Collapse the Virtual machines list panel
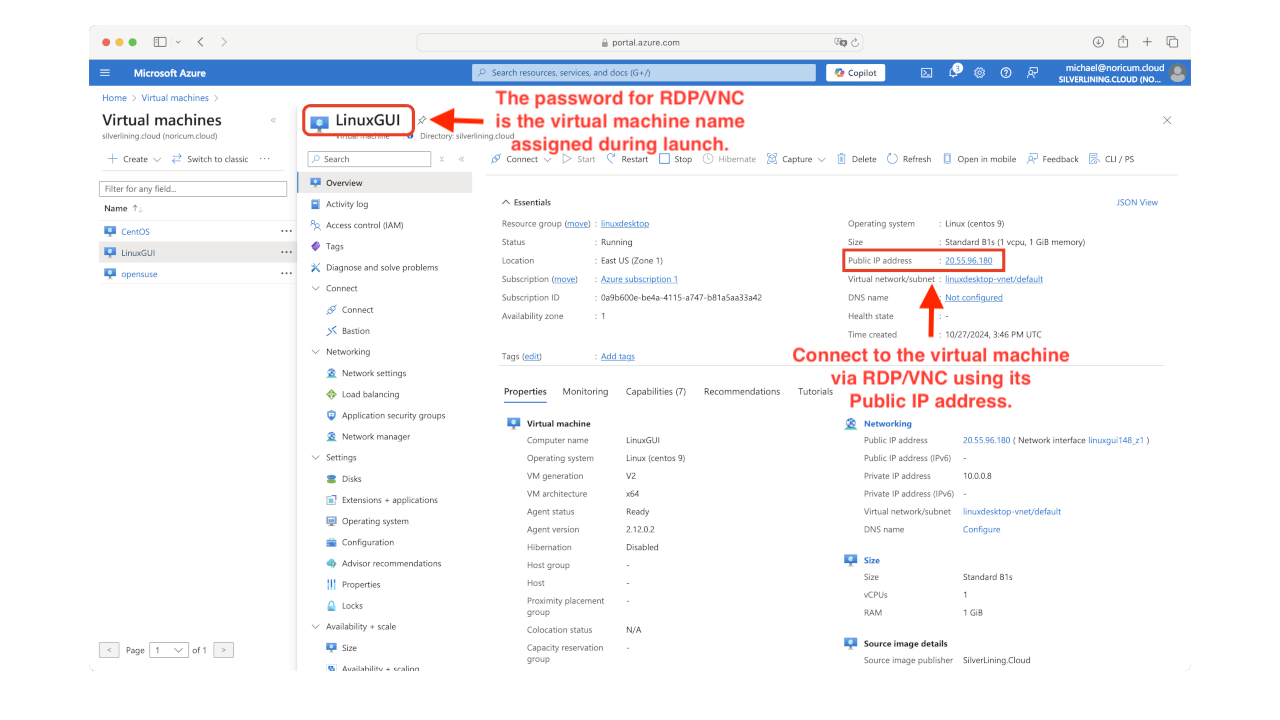1280x720 pixels. point(273,120)
